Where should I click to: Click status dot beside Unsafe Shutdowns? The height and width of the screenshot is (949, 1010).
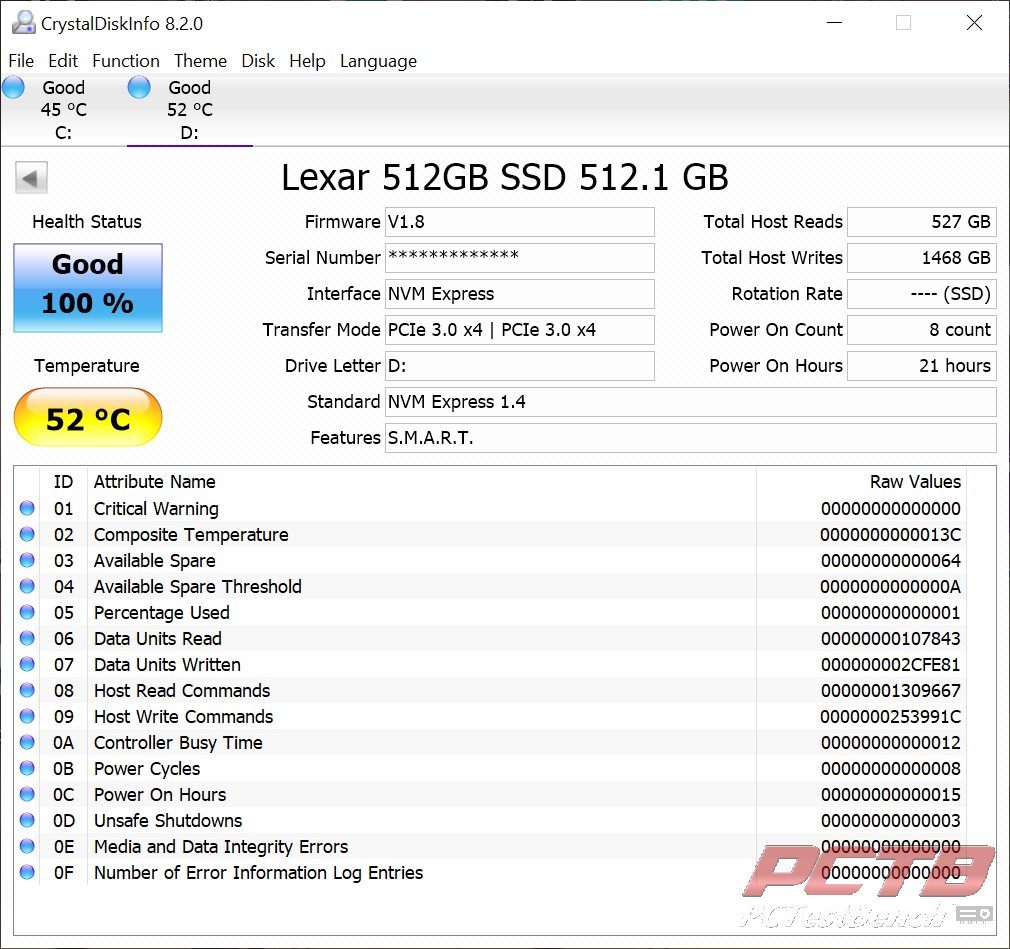(x=27, y=820)
